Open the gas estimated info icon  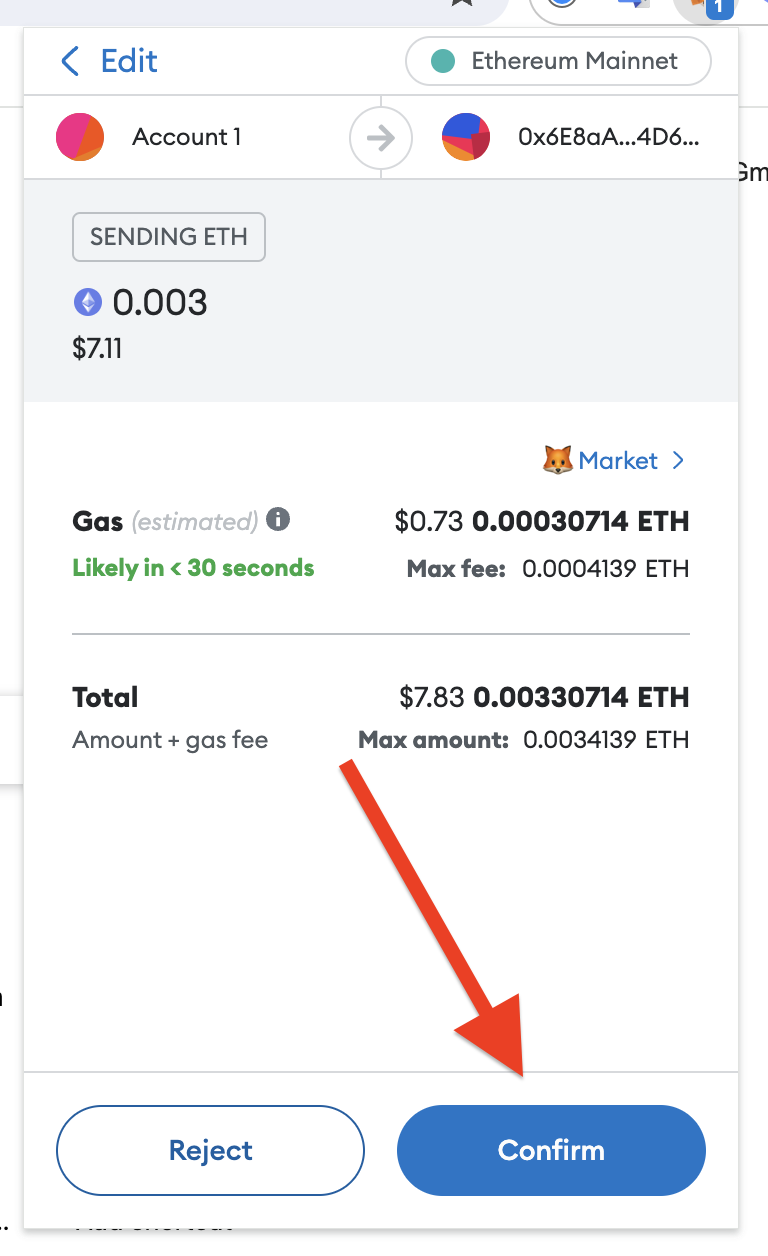pos(277,519)
